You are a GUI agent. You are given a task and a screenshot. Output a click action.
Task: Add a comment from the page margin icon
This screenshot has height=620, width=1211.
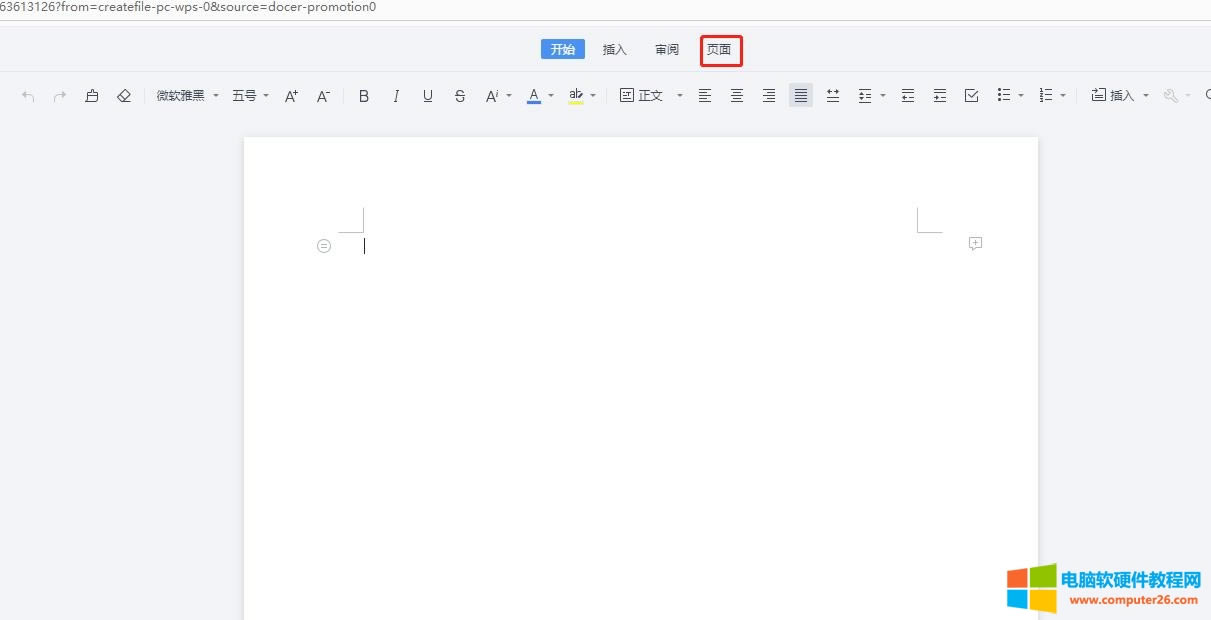975,244
